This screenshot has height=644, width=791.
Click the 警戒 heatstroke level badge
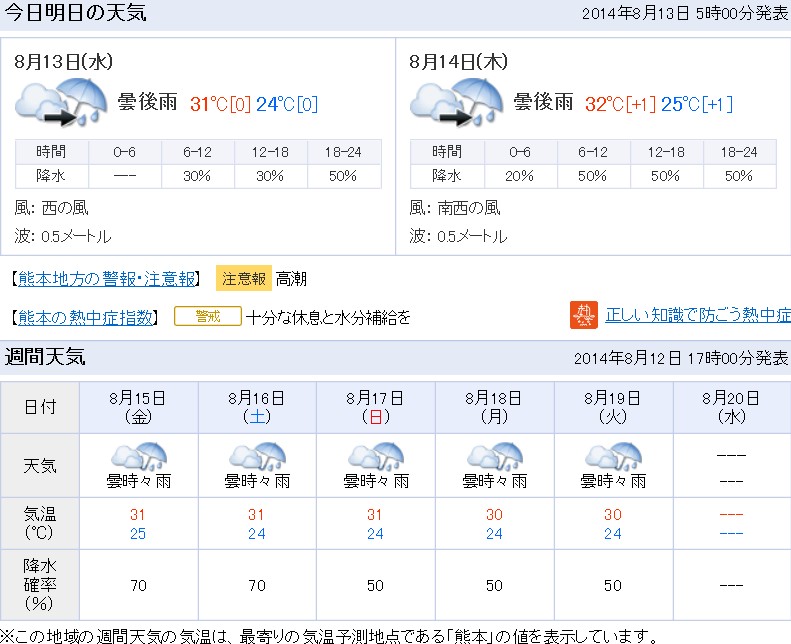pos(207,316)
